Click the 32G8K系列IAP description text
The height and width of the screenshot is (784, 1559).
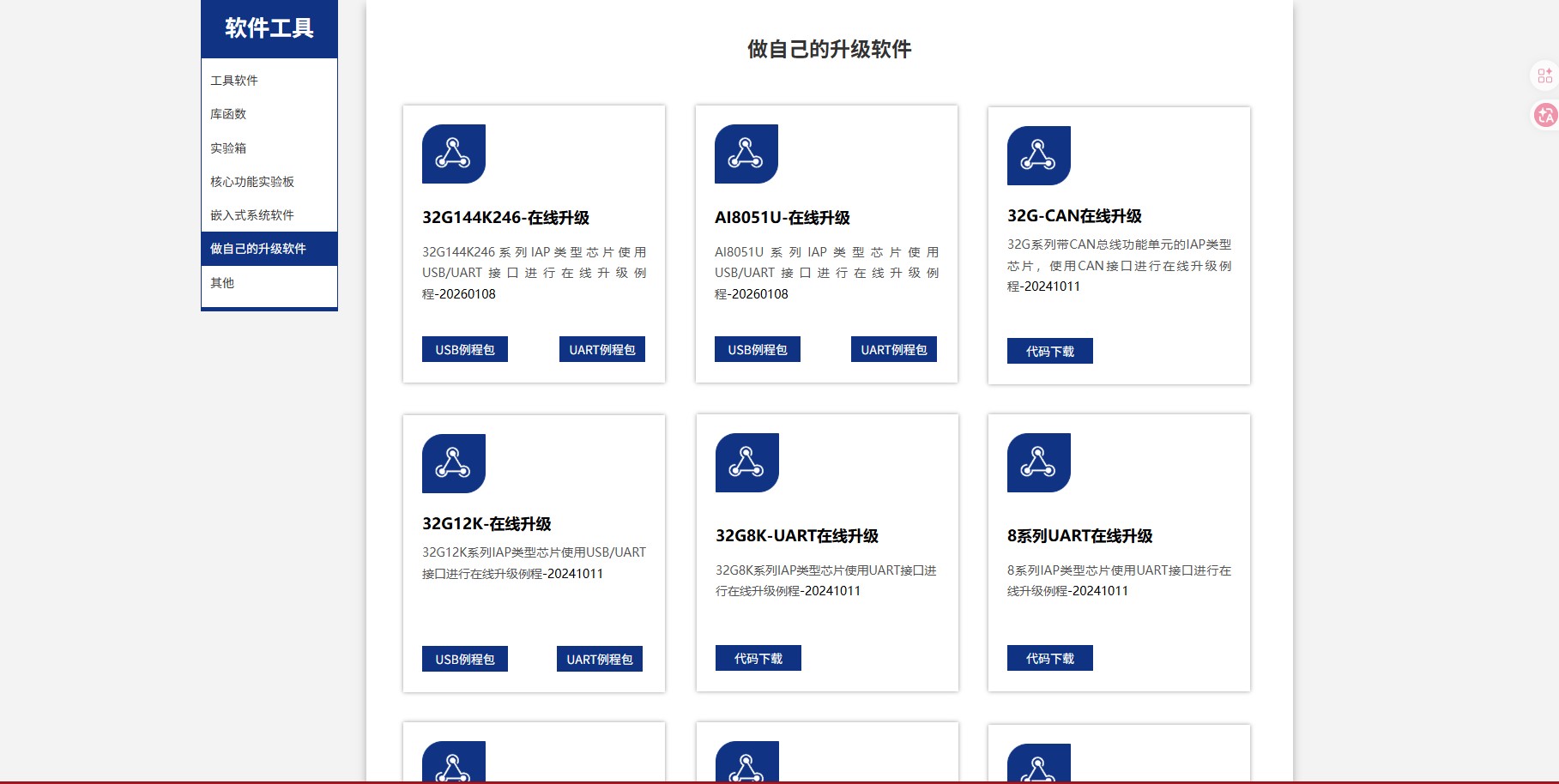(x=826, y=581)
